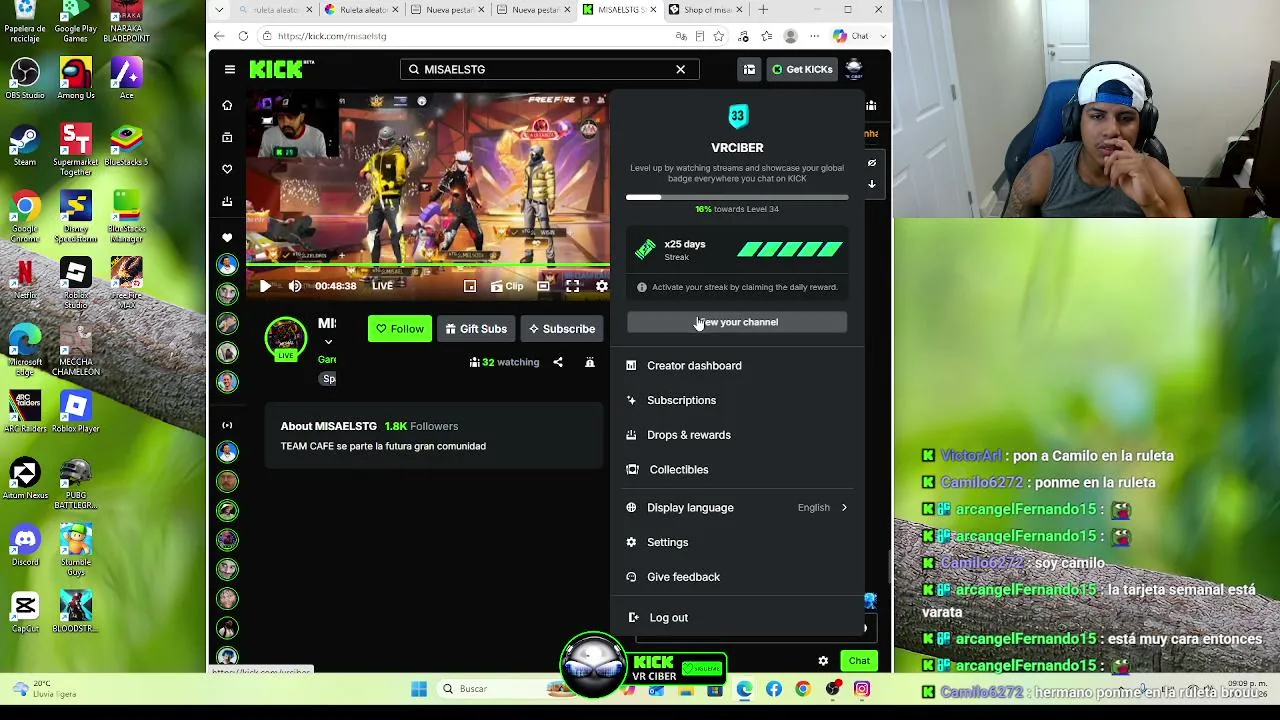Open the dashboard icon beside Get KICKs

point(748,69)
